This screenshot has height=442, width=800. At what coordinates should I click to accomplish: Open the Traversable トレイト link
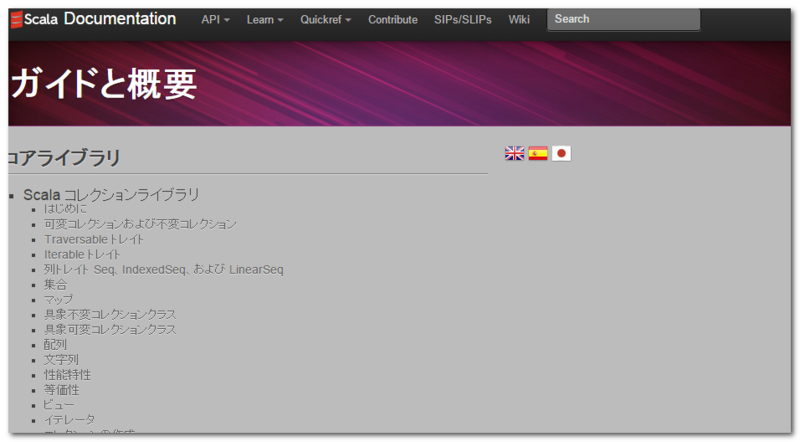pyautogui.click(x=94, y=239)
